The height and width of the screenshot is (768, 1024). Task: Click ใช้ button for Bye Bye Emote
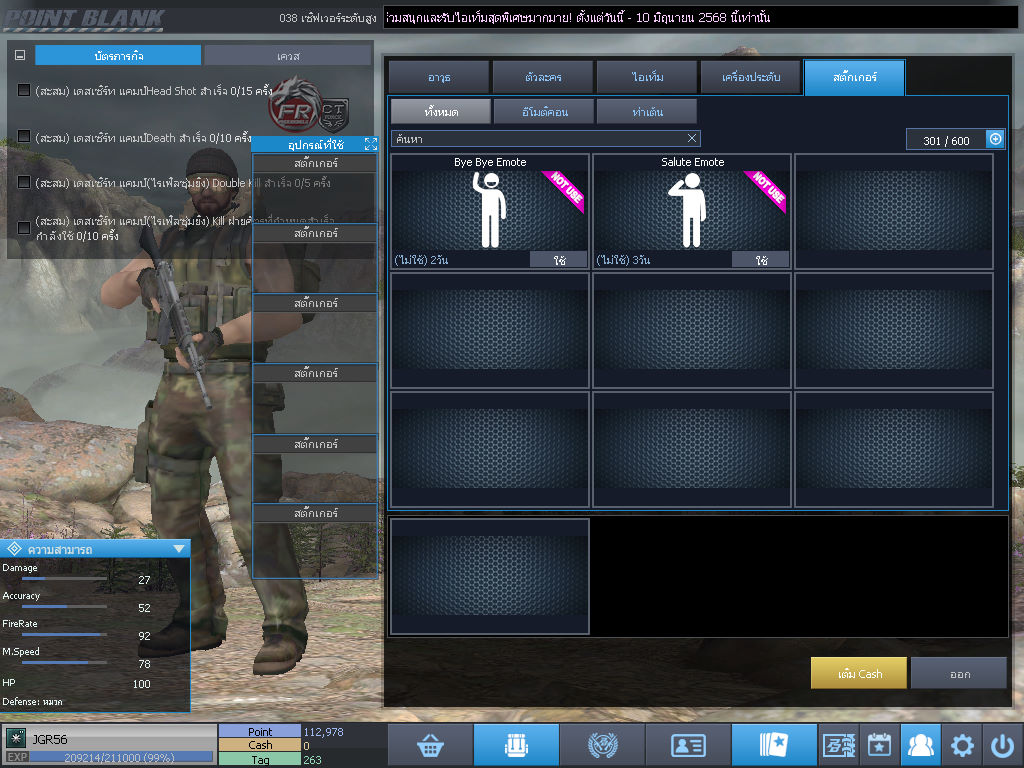coord(559,260)
